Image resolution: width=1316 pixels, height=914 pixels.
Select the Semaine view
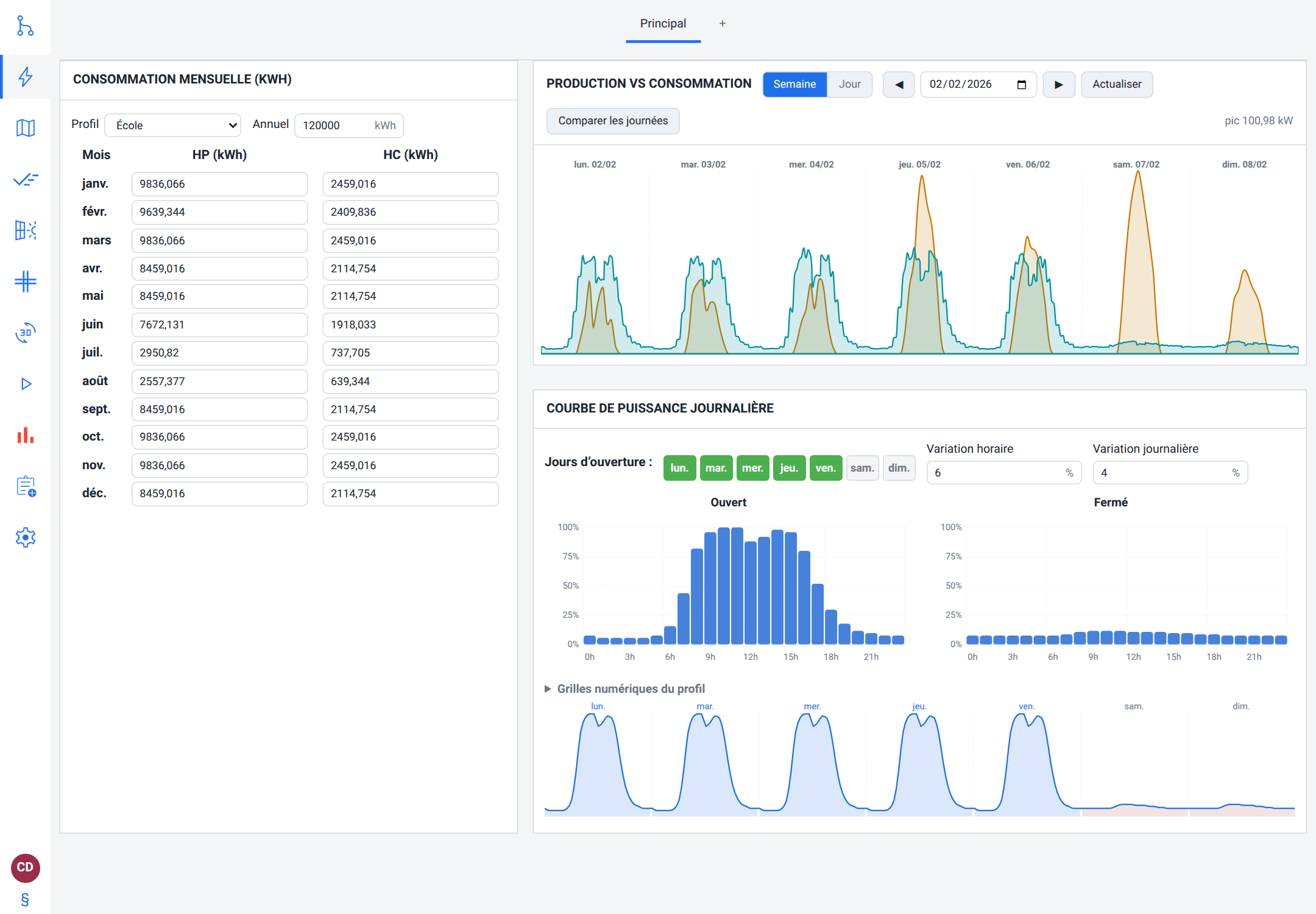click(794, 85)
